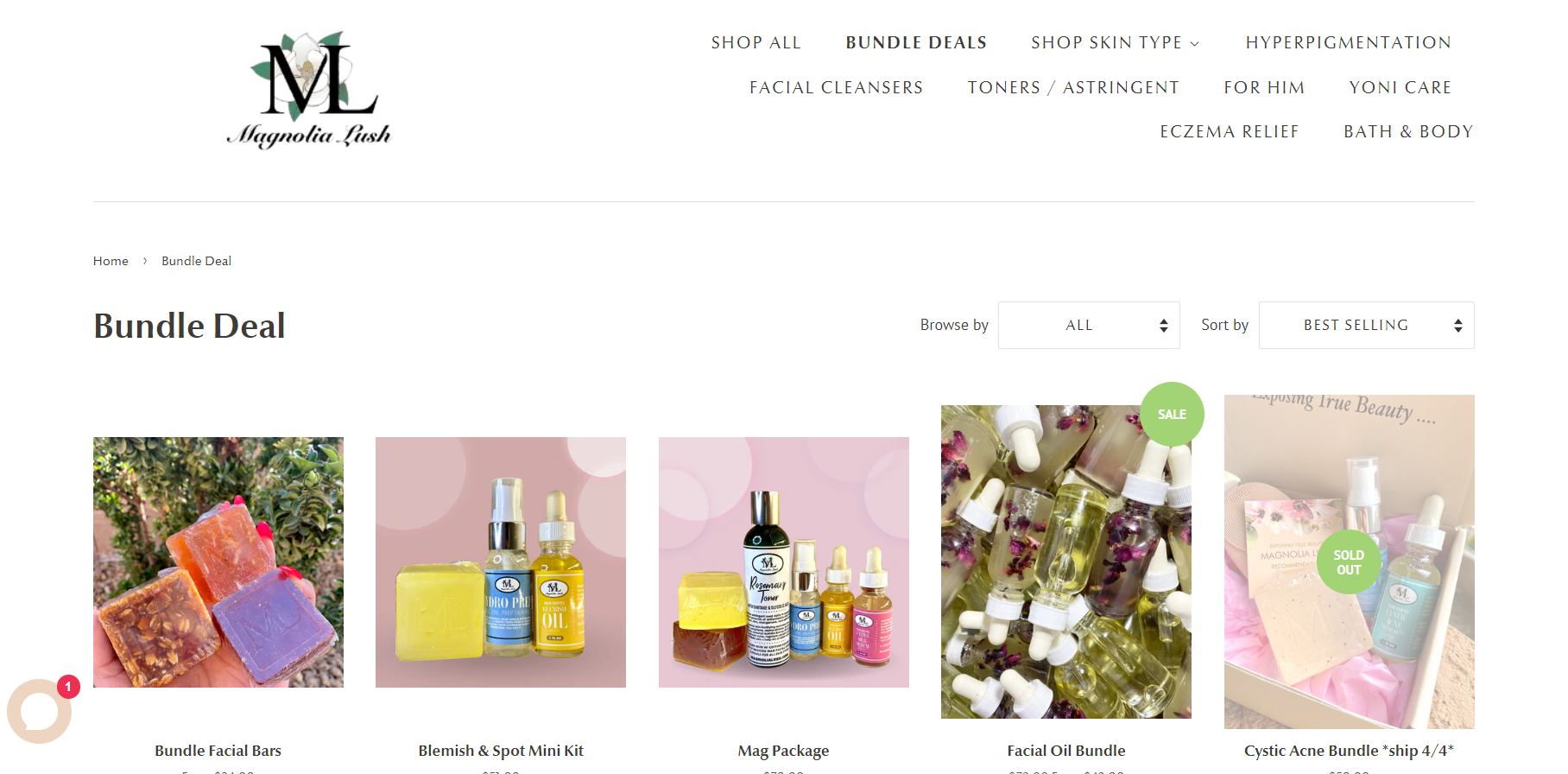Go to the Shop All menu
Image resolution: width=1568 pixels, height=774 pixels.
pos(756,42)
